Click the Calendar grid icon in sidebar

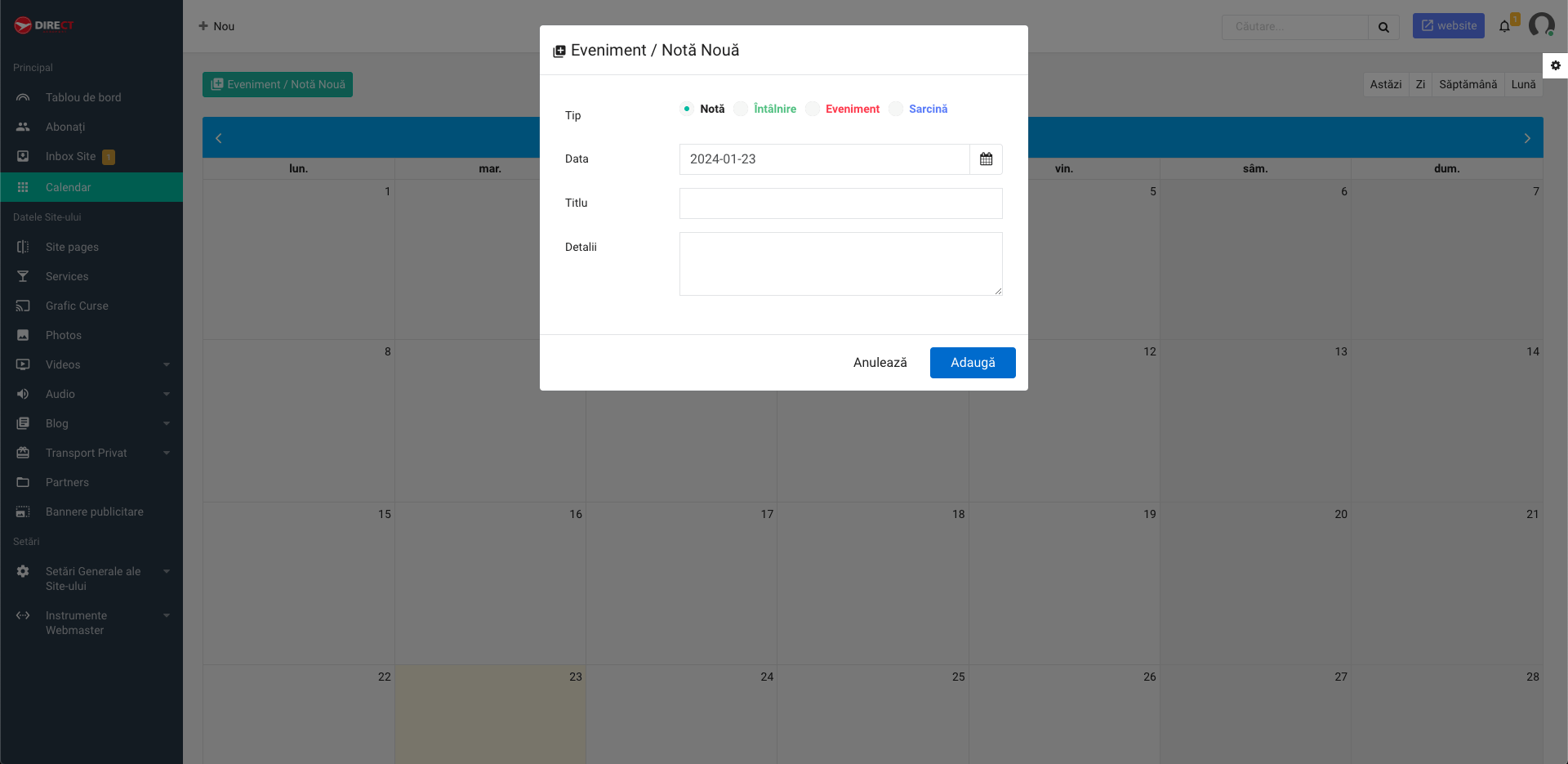23,187
